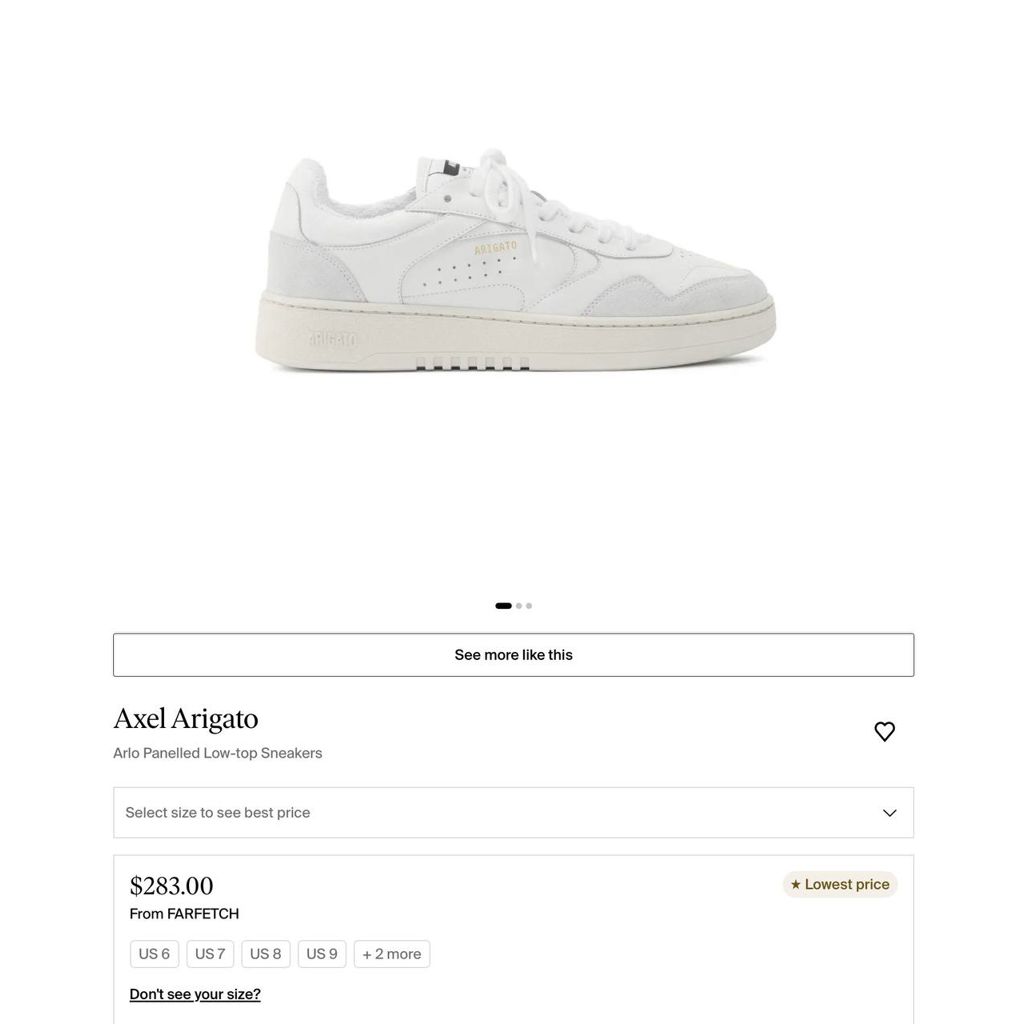The height and width of the screenshot is (1024, 1024).
Task: Expand size selector using the chevron arrow
Action: (889, 813)
